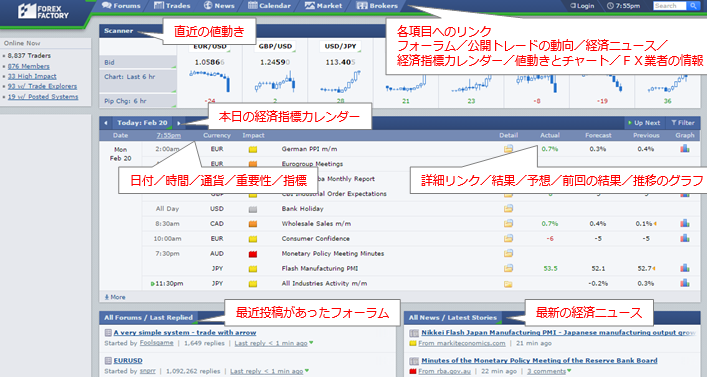Open the Brokers section
Viewport: 707px width, 377px height.
[377, 6]
